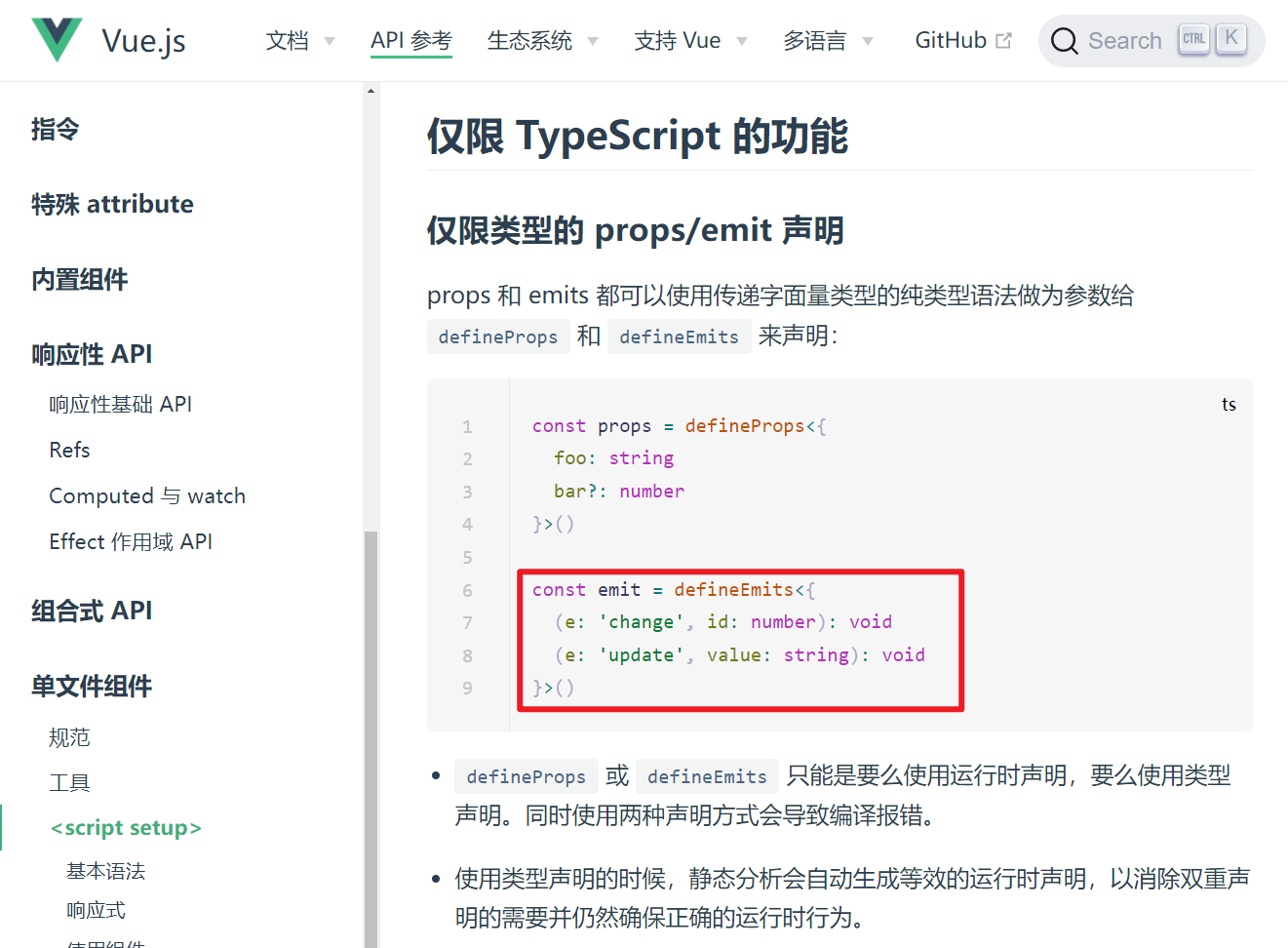This screenshot has height=948, width=1288.
Task: Click the defineEmits inline code in intro paragraph
Action: click(x=679, y=336)
